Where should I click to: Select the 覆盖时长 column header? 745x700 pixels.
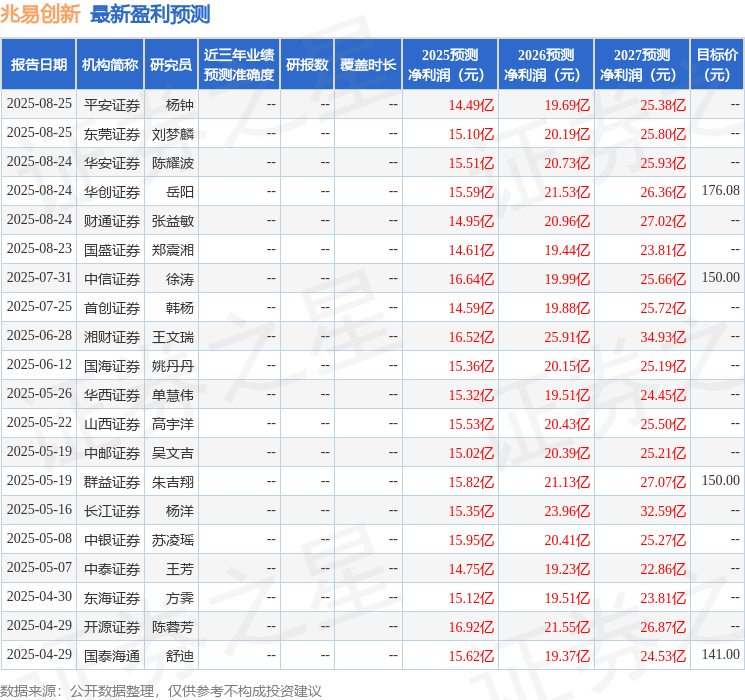coord(368,65)
